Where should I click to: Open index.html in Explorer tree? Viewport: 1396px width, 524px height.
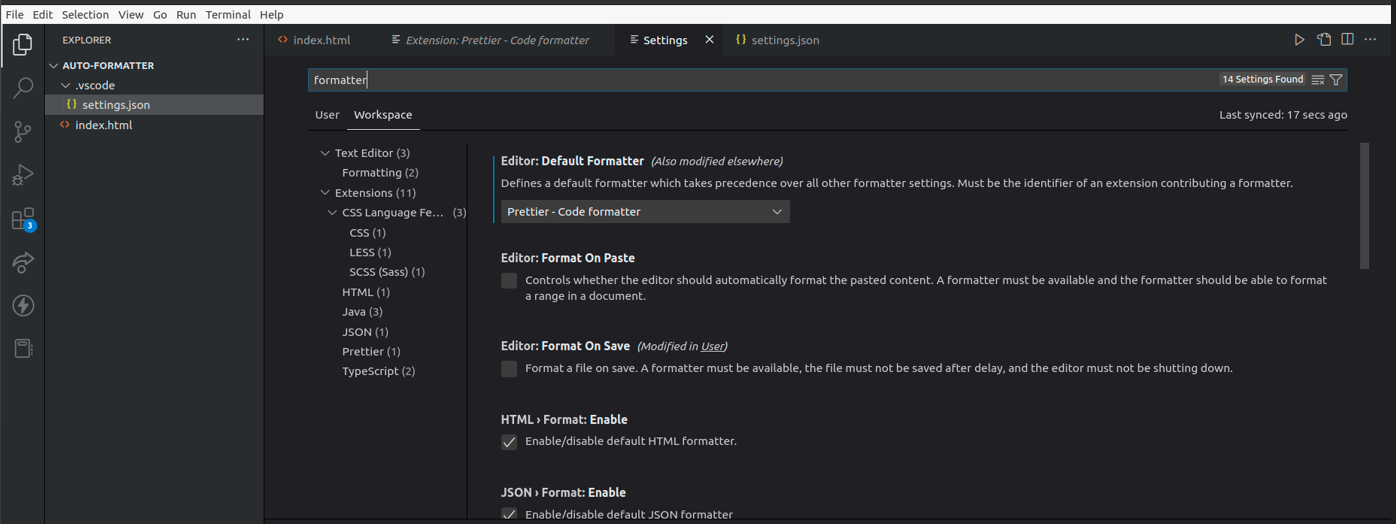click(103, 125)
